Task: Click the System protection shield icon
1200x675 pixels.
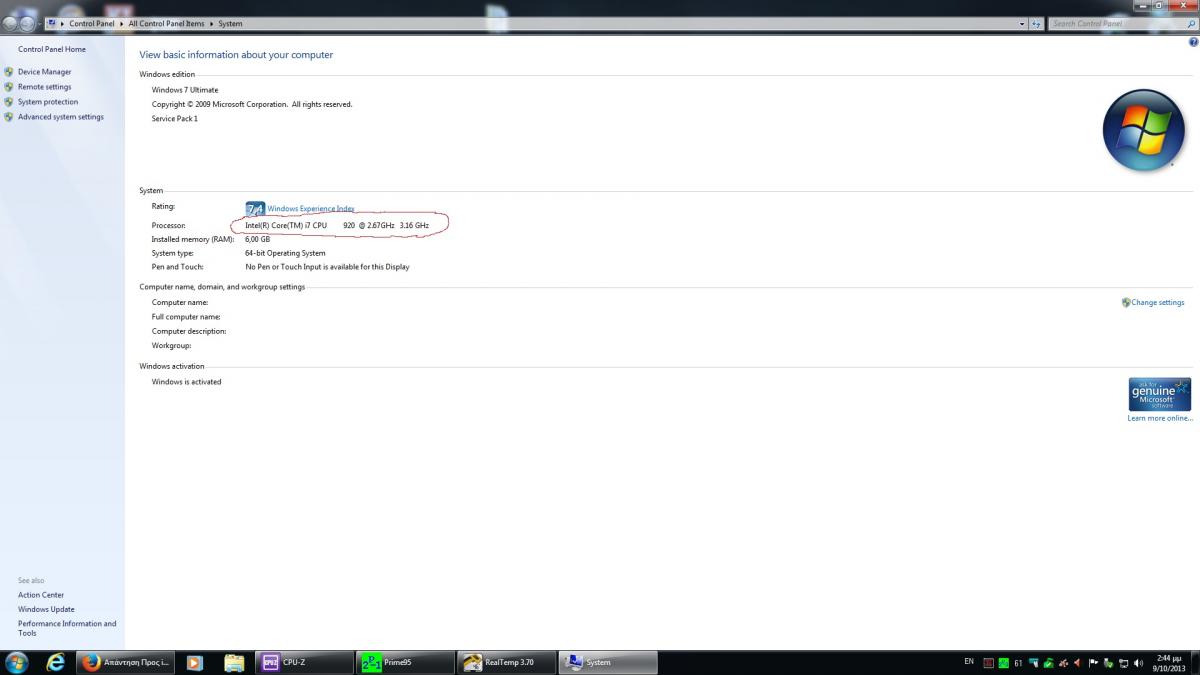Action: tap(9, 102)
